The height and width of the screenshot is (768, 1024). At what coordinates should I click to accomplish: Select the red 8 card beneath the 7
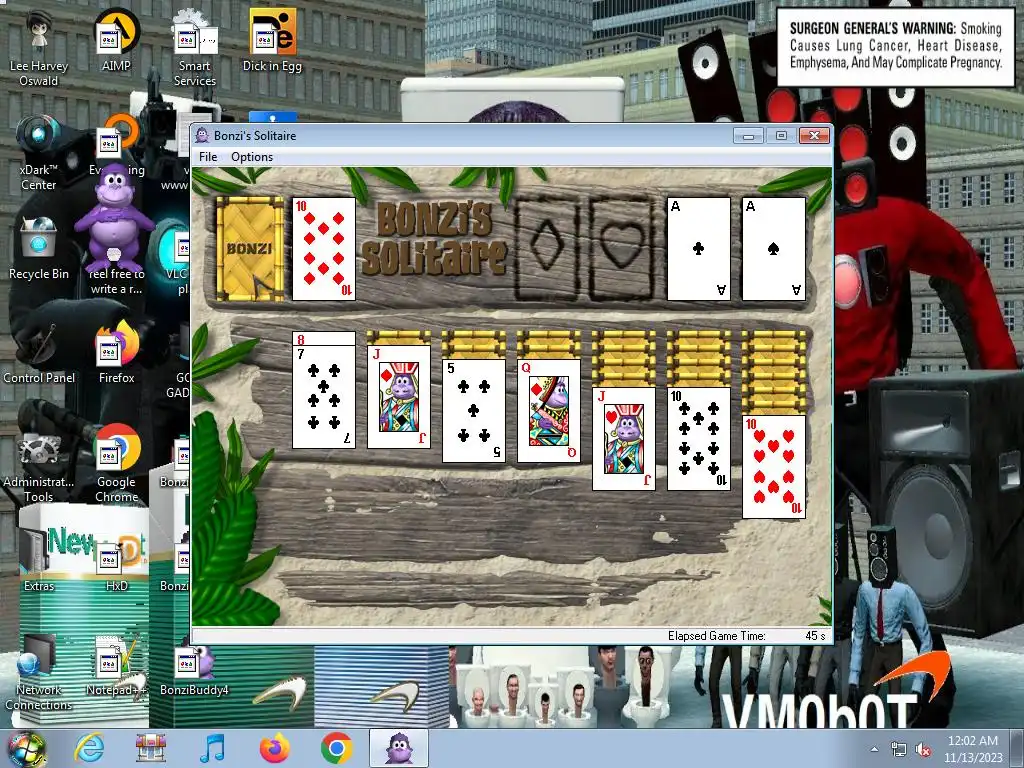coord(323,338)
